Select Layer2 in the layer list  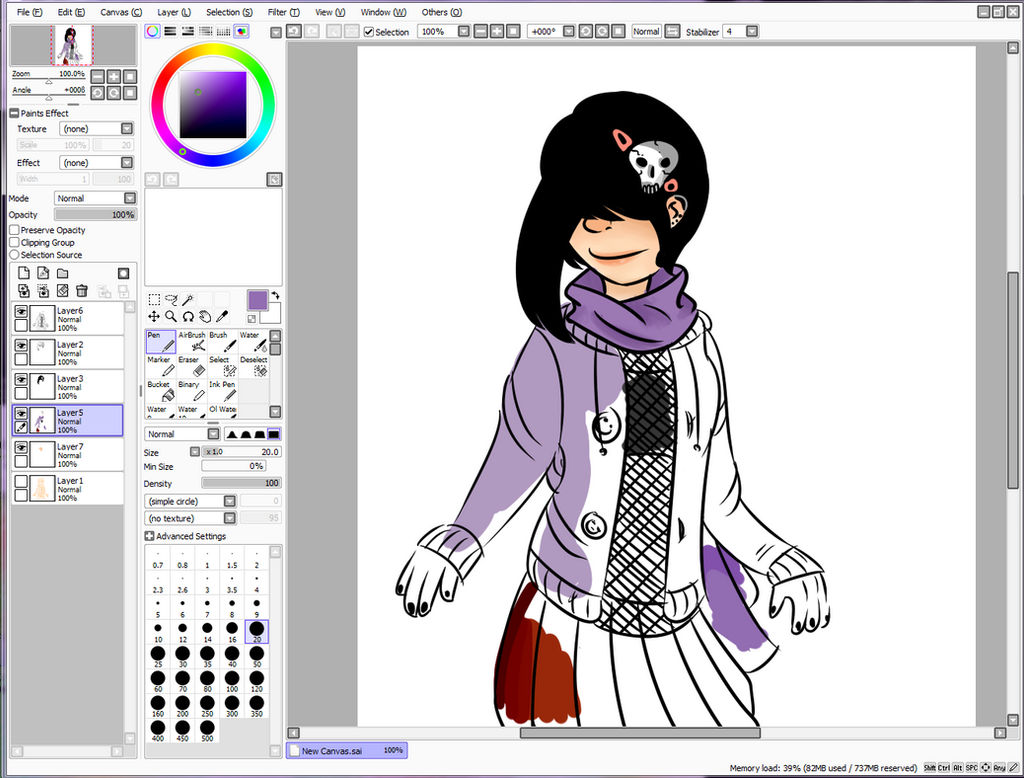click(x=68, y=353)
